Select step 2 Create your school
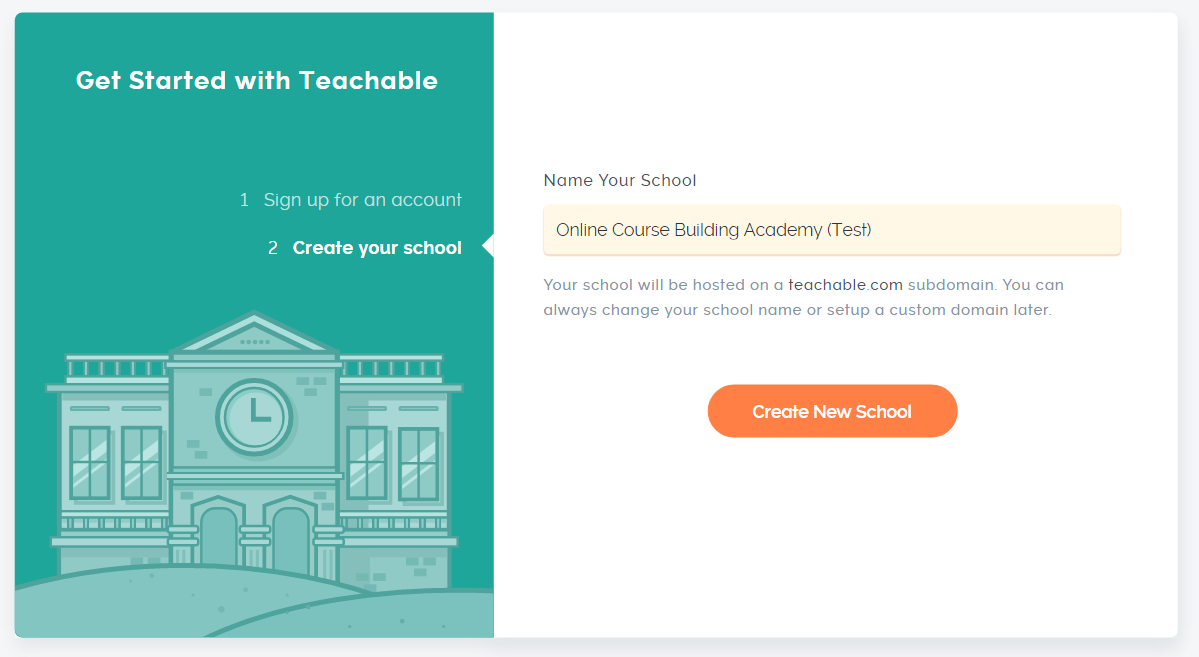 [x=365, y=248]
